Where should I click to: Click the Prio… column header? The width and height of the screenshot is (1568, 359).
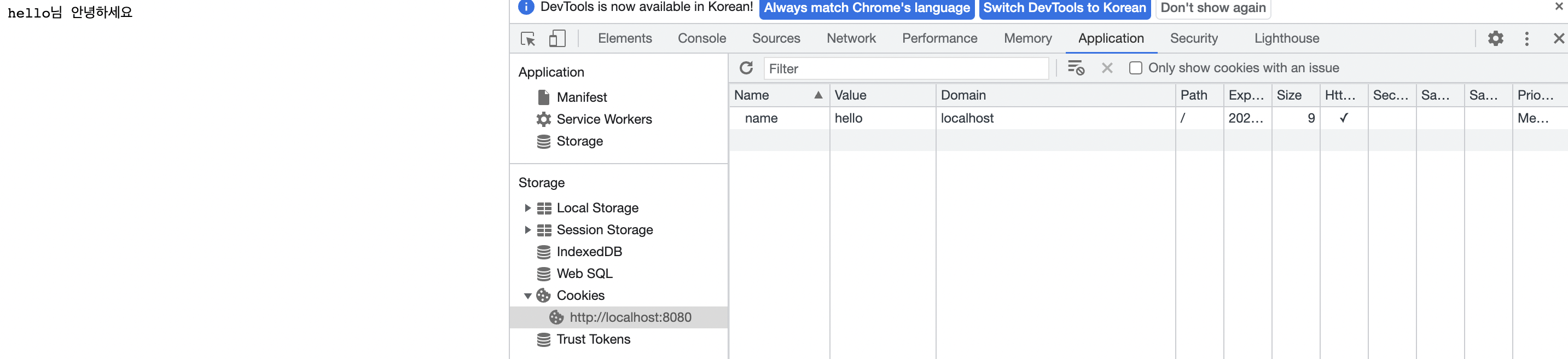1540,95
